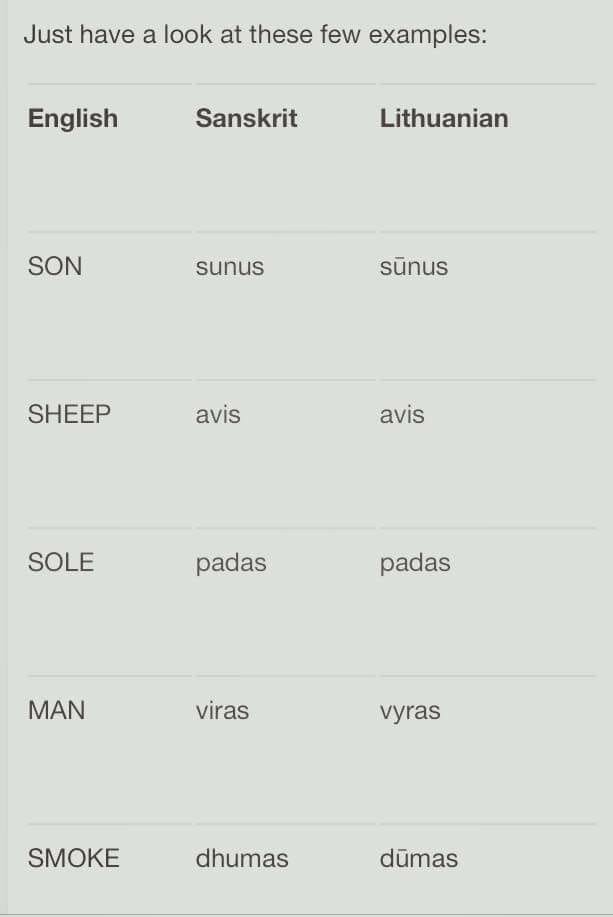Click the intro sentence about examples
The image size is (613, 917).
tap(255, 35)
